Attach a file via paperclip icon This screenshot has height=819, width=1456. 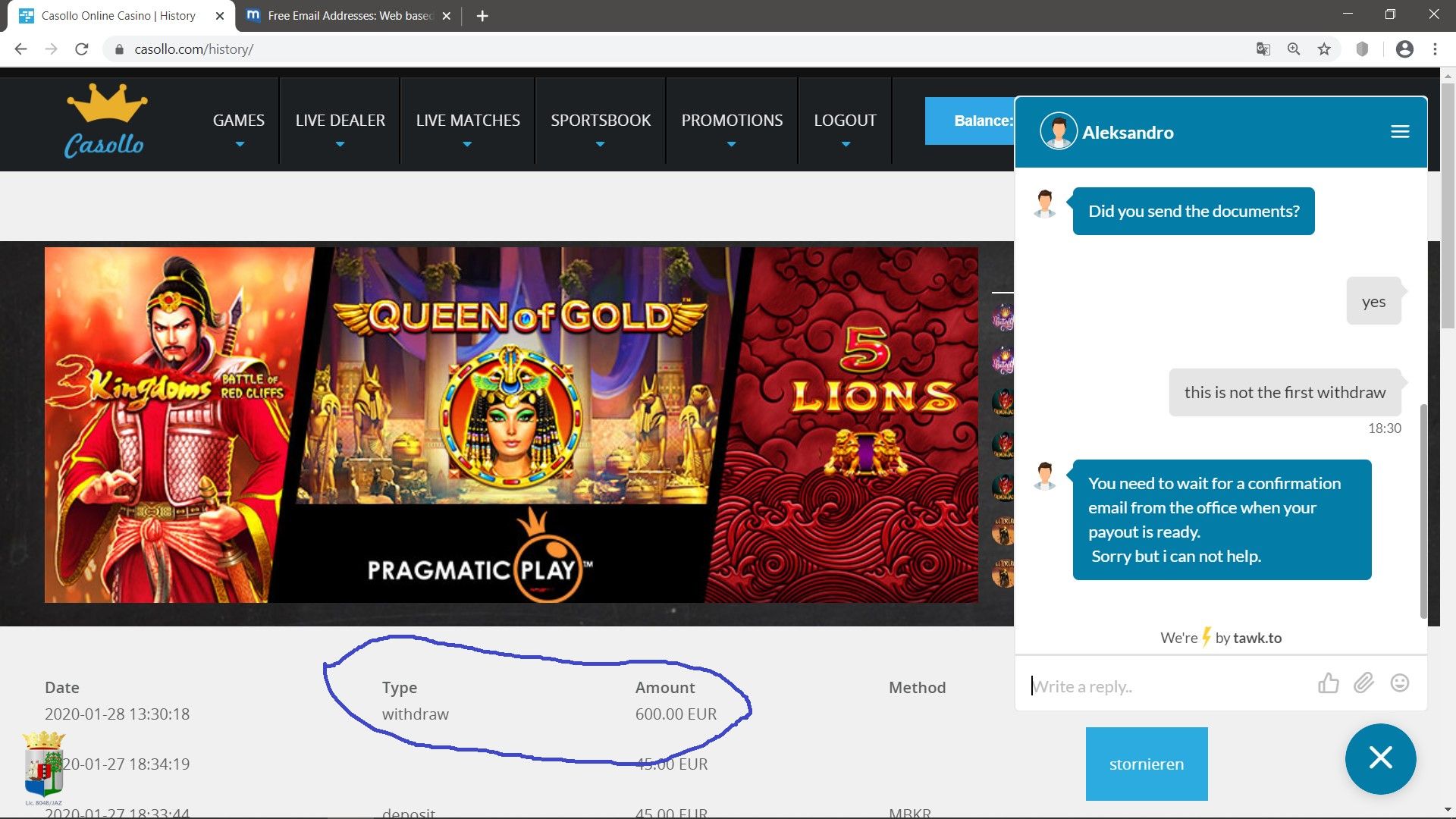coord(1363,683)
